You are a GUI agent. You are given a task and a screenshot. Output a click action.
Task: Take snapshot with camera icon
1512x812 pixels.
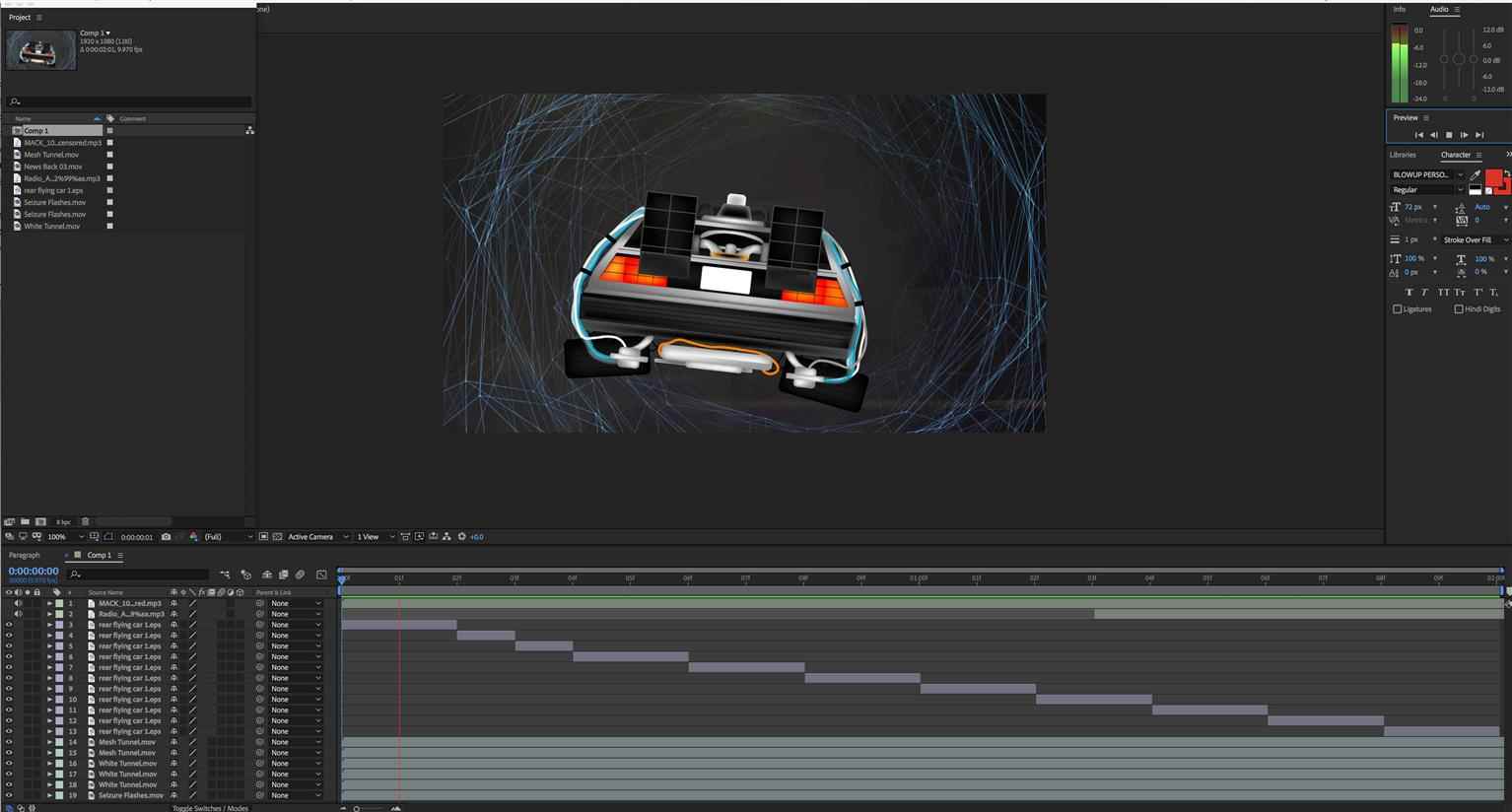coord(166,537)
